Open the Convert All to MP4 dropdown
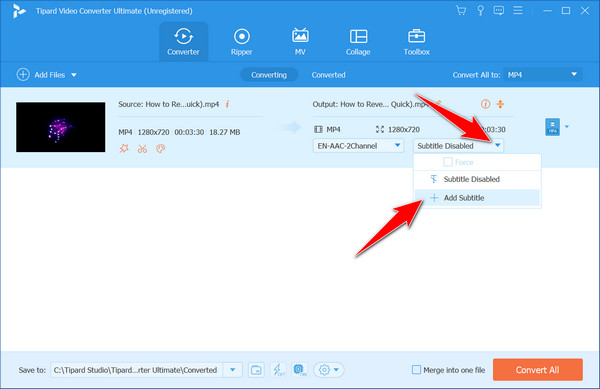This screenshot has height=389, width=600. pos(543,75)
